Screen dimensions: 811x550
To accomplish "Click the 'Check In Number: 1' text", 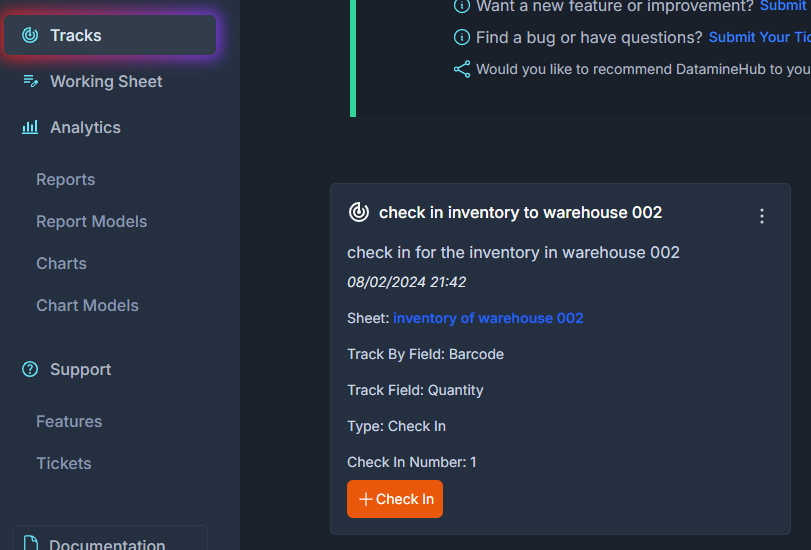I will [412, 462].
